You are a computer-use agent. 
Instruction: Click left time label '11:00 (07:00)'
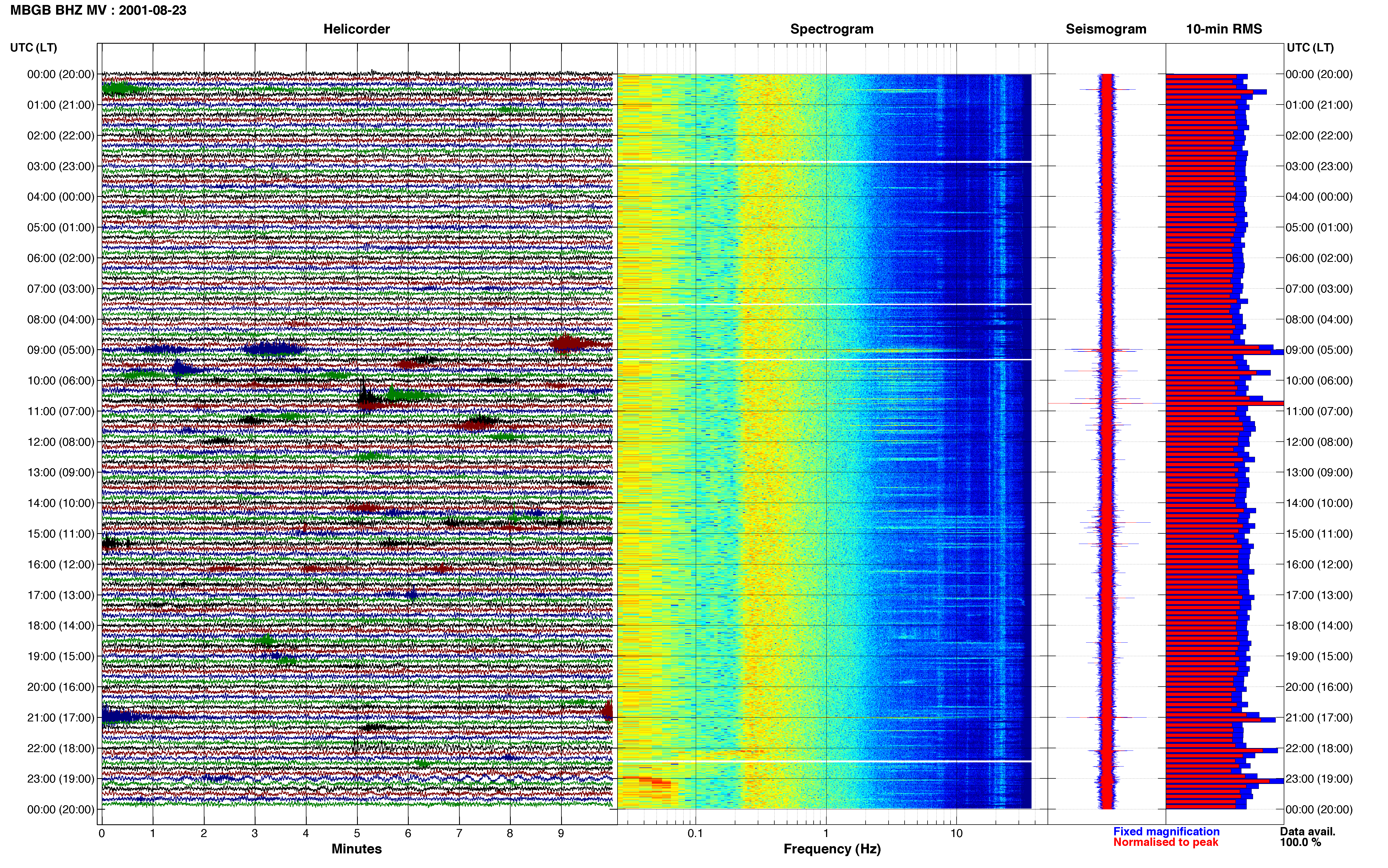point(61,411)
